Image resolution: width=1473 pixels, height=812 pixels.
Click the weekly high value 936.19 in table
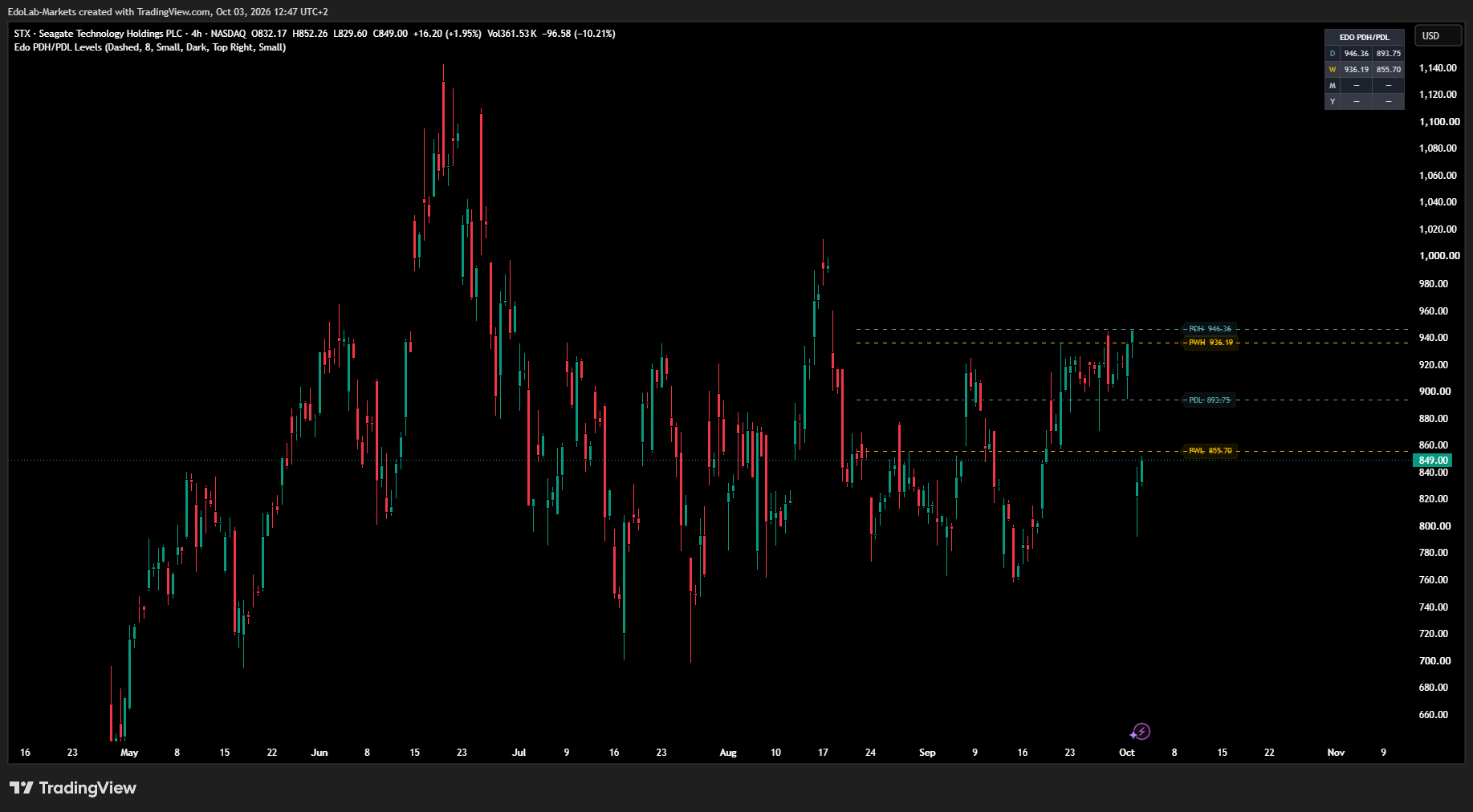pyautogui.click(x=1357, y=70)
